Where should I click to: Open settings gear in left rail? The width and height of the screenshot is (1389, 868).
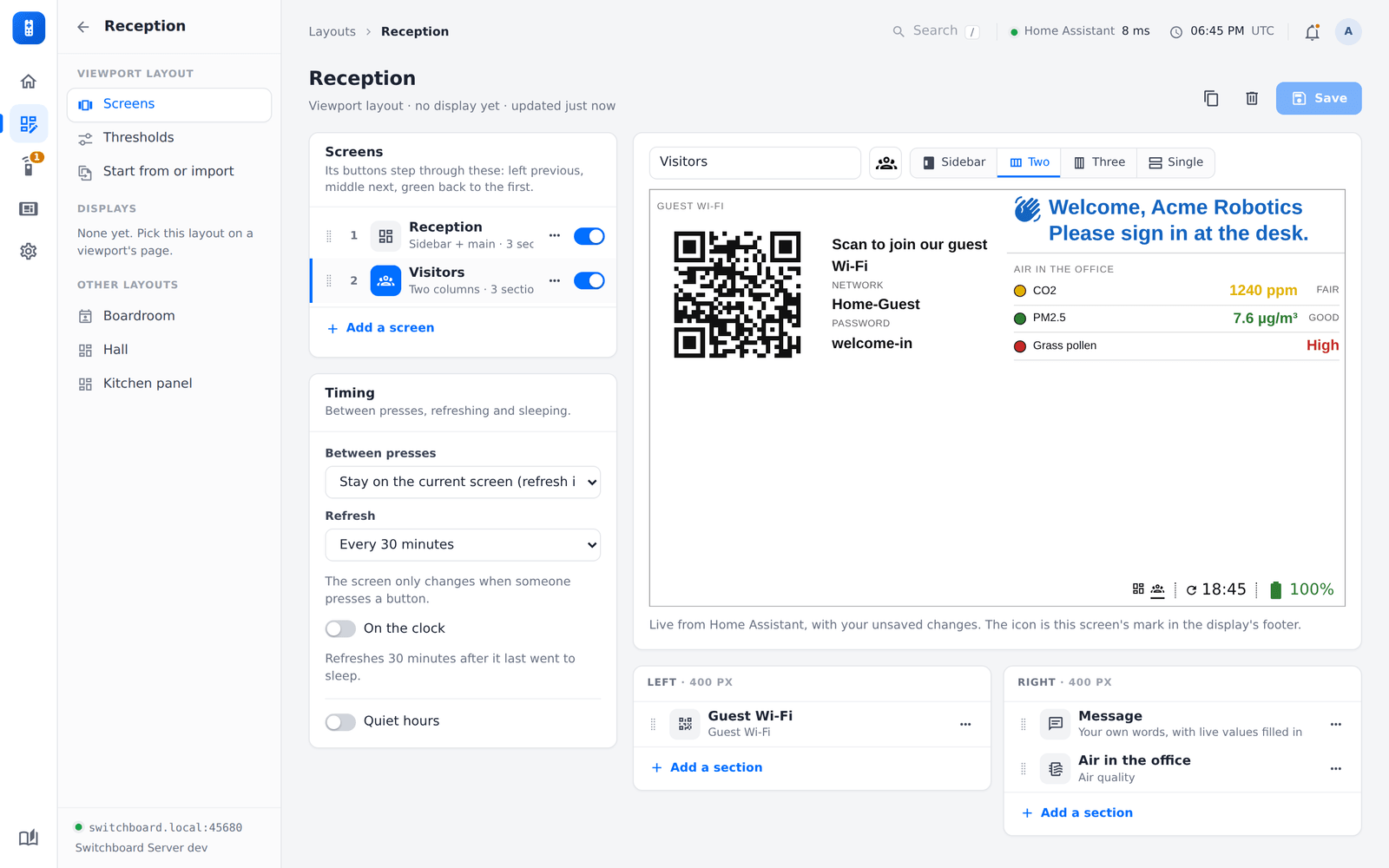(x=29, y=251)
